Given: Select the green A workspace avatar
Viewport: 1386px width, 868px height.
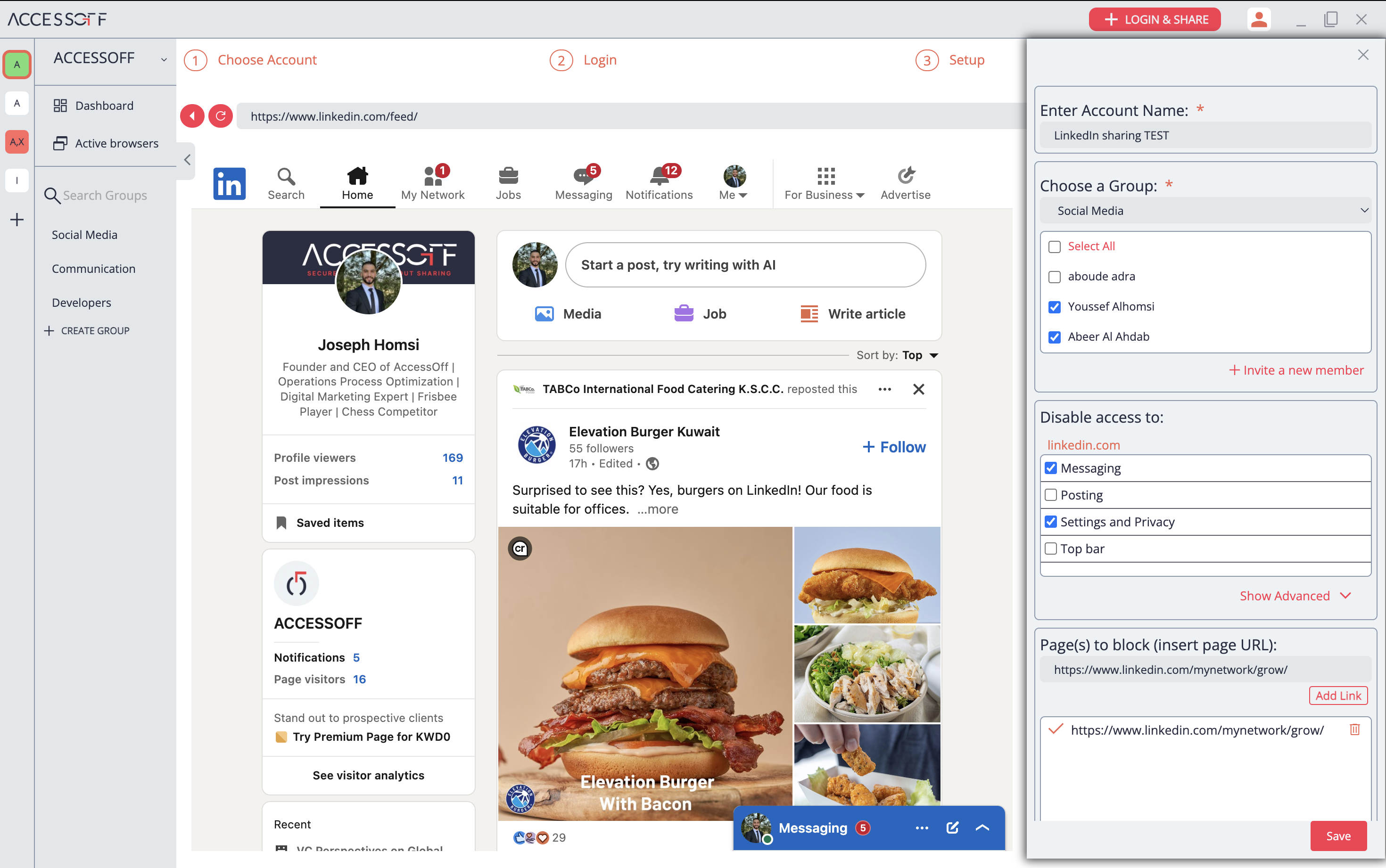Looking at the screenshot, I should [17, 64].
